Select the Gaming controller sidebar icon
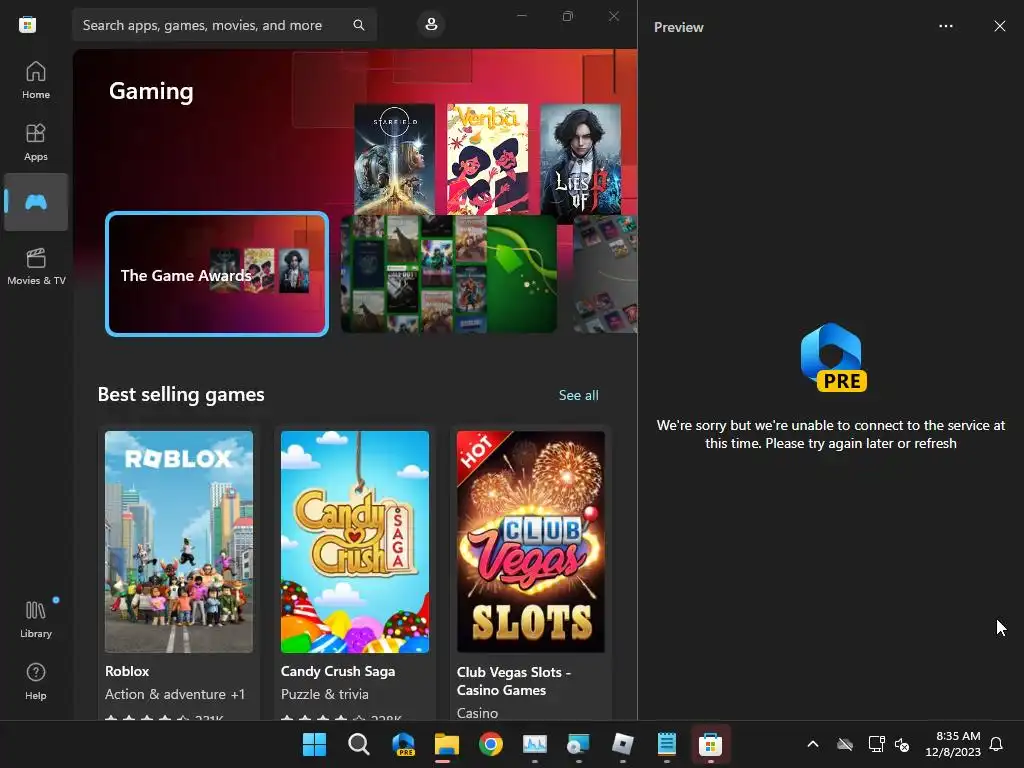The height and width of the screenshot is (768, 1024). [36, 202]
